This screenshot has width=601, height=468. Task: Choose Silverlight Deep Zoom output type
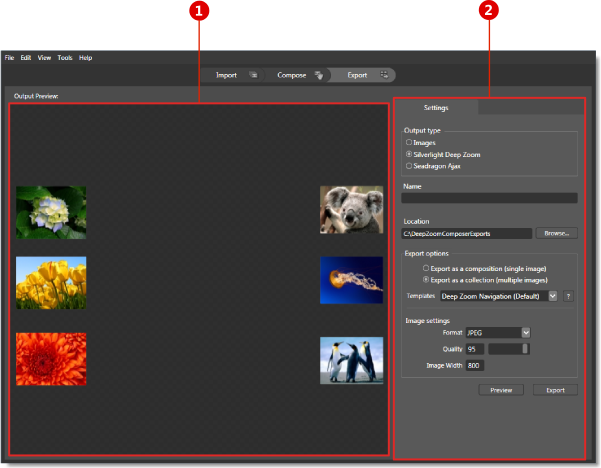point(409,155)
